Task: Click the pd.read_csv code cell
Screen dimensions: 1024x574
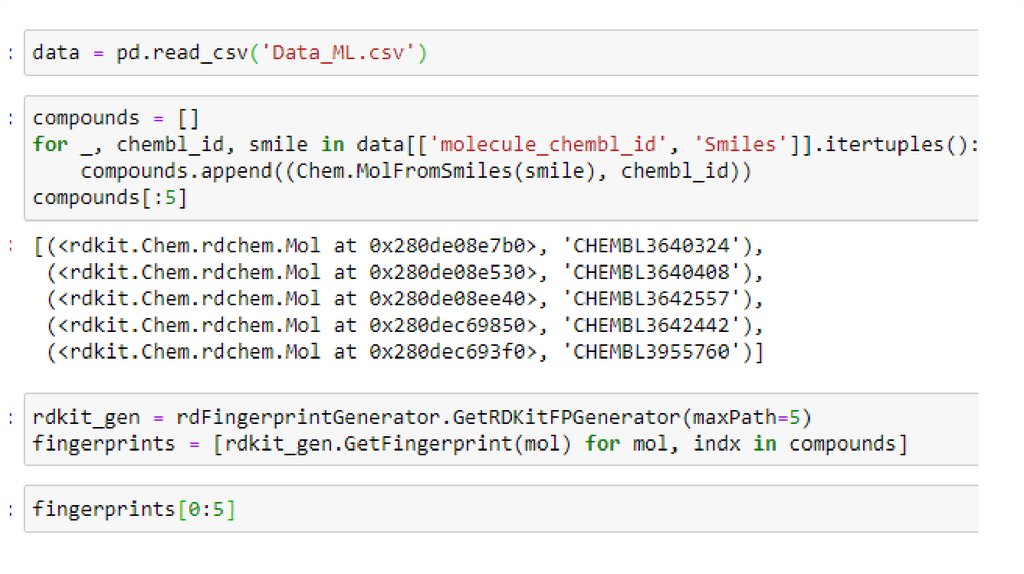Action: tap(500, 52)
